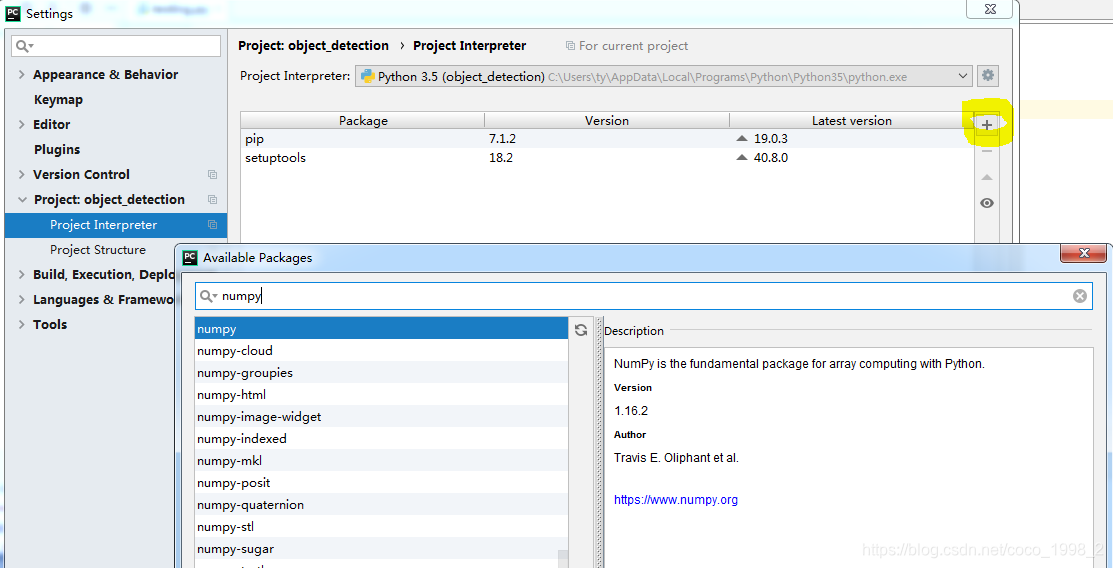Close the Settings window
The image size is (1113, 568).
[x=991, y=9]
